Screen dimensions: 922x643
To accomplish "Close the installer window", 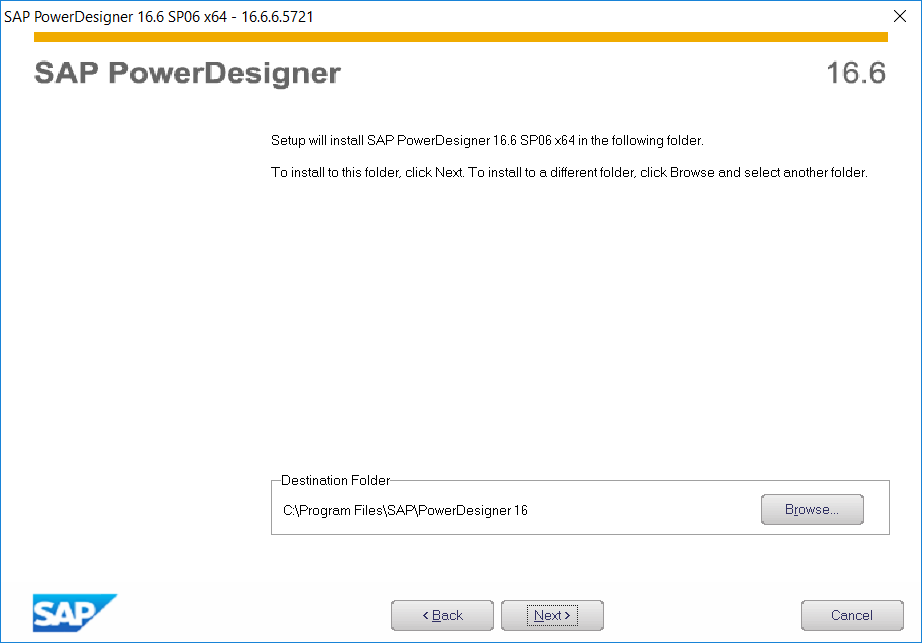I will 900,16.
